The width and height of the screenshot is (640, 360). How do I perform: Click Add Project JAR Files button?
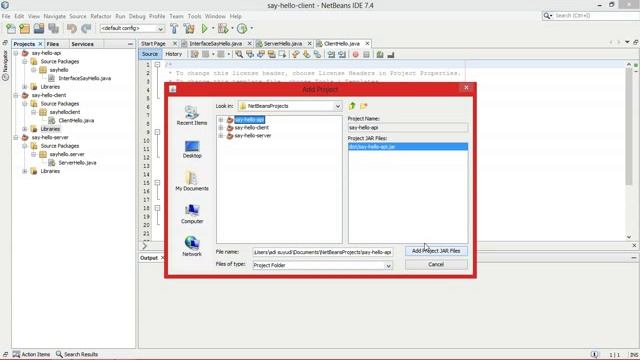click(x=436, y=251)
